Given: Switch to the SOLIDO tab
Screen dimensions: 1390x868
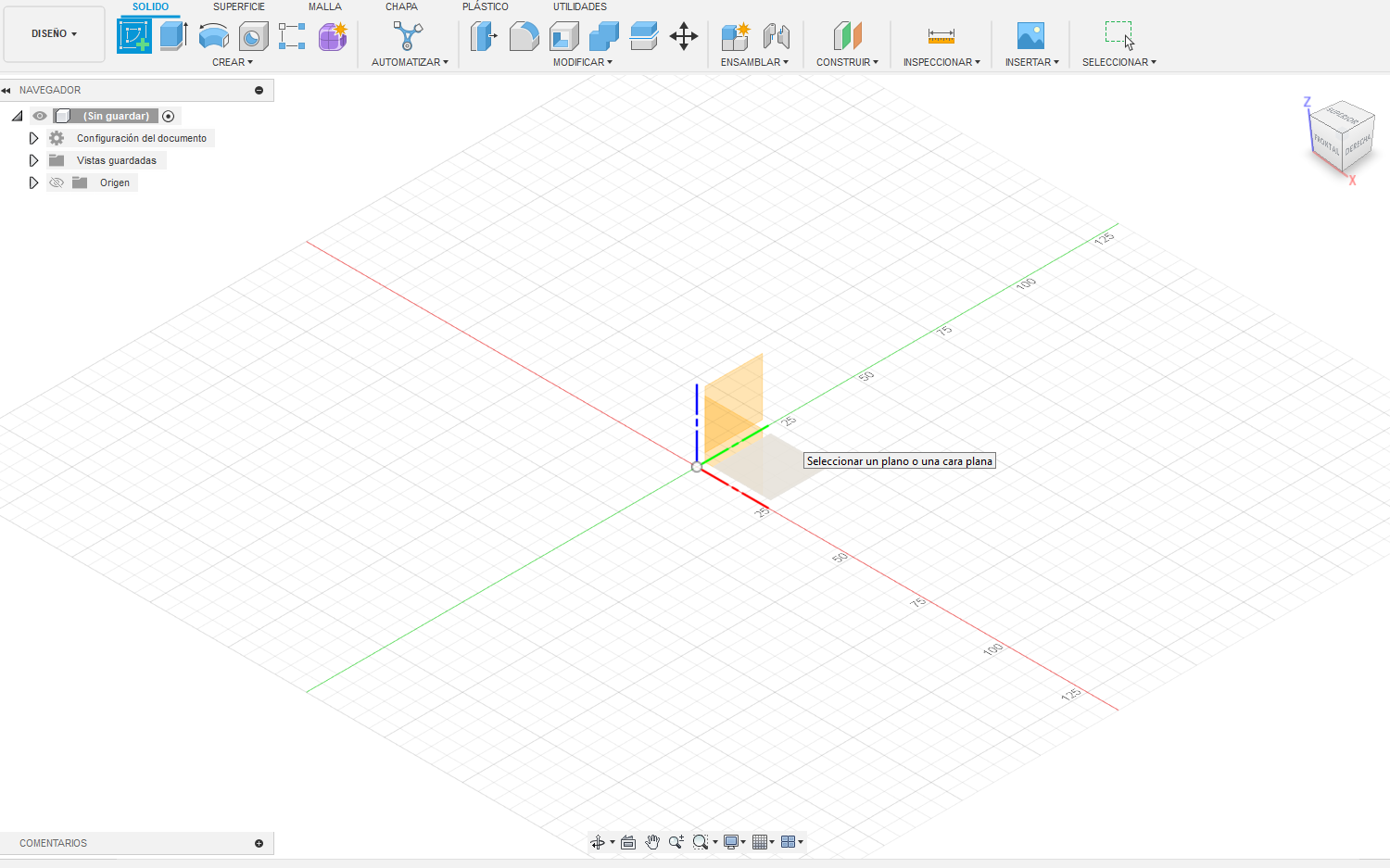Looking at the screenshot, I should (150, 6).
